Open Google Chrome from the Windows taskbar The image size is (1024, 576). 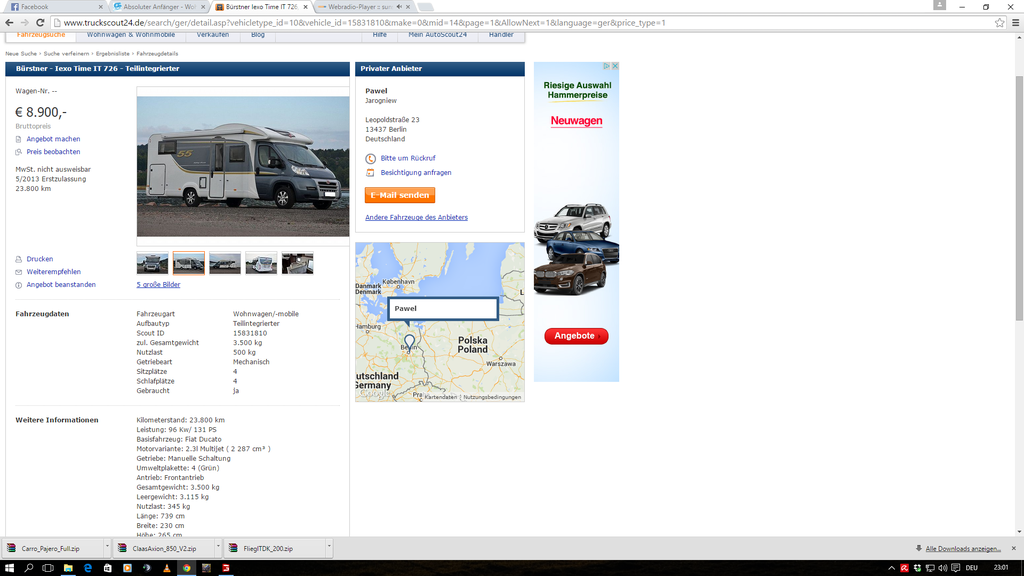[186, 568]
